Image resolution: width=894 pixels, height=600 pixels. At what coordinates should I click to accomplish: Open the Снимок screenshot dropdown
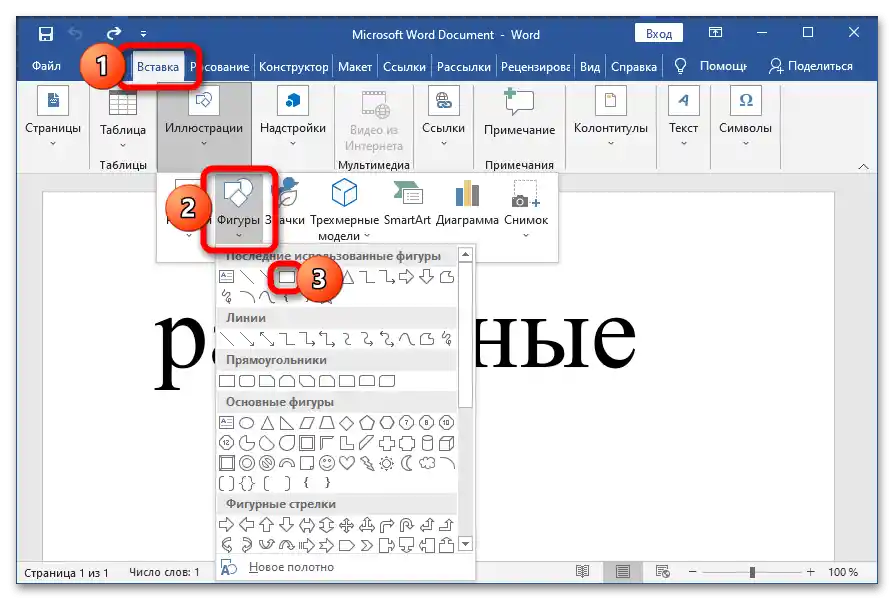pyautogui.click(x=526, y=209)
